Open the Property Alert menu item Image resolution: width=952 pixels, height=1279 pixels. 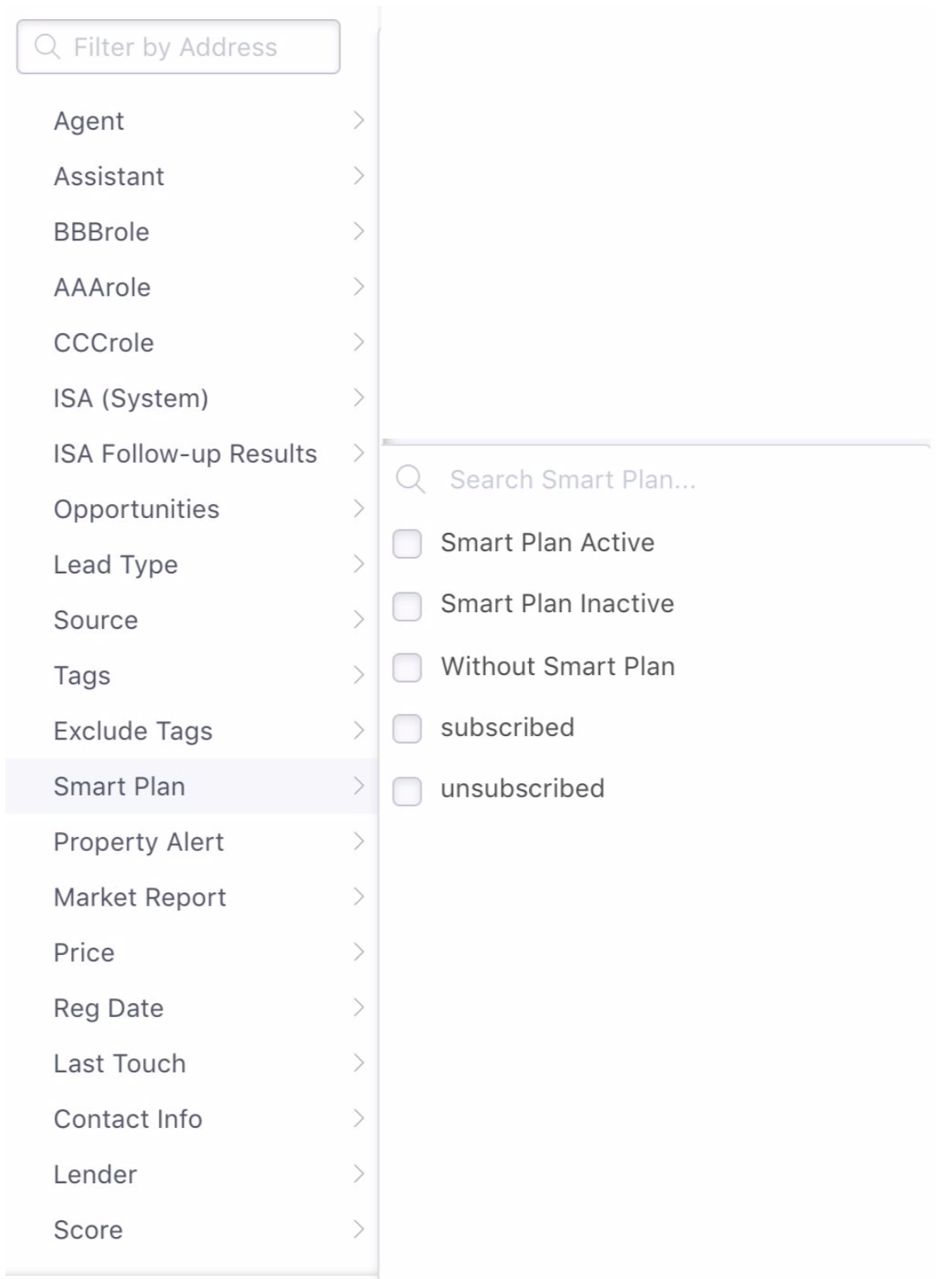point(191,842)
